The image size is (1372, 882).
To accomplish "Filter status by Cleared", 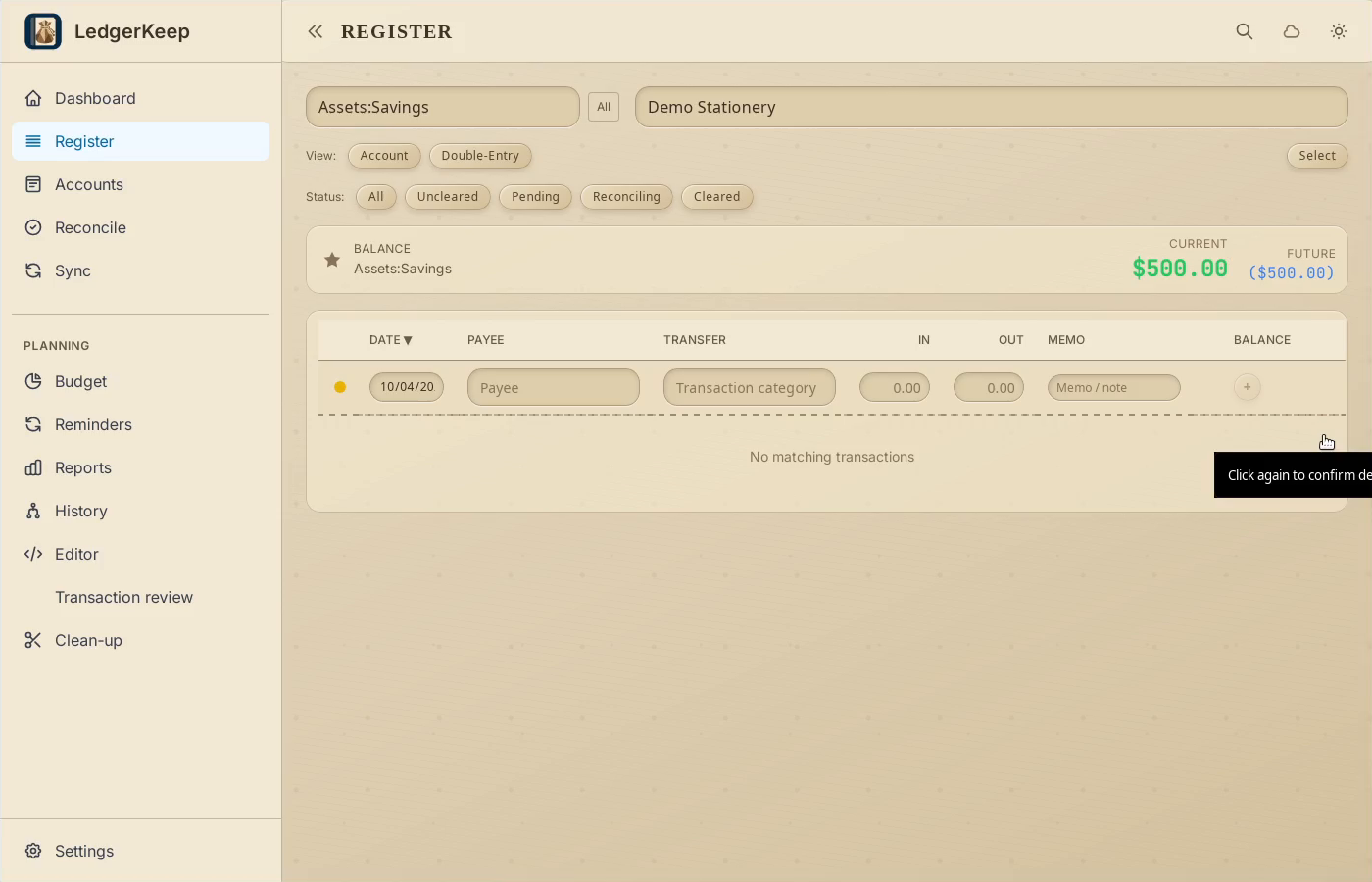I will (717, 197).
